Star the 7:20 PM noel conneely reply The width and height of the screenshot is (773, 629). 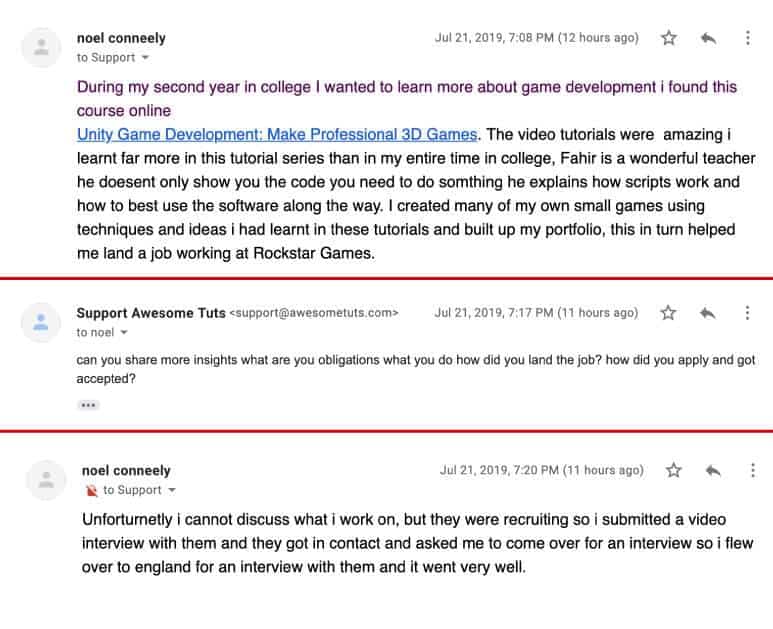[x=673, y=470]
